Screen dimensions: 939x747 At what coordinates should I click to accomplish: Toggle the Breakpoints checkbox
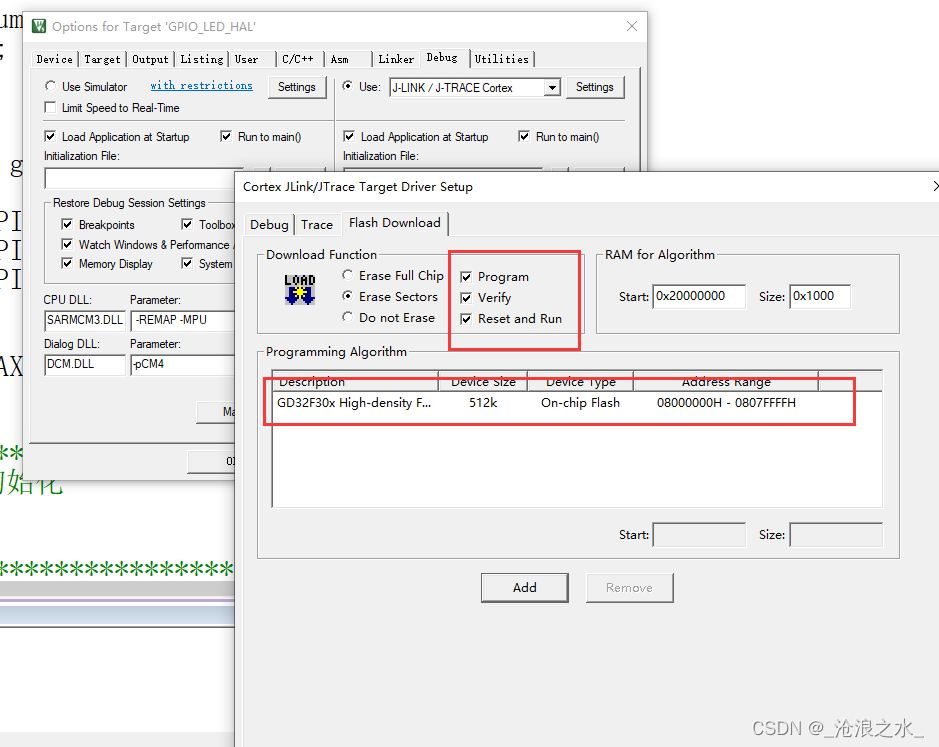click(67, 225)
